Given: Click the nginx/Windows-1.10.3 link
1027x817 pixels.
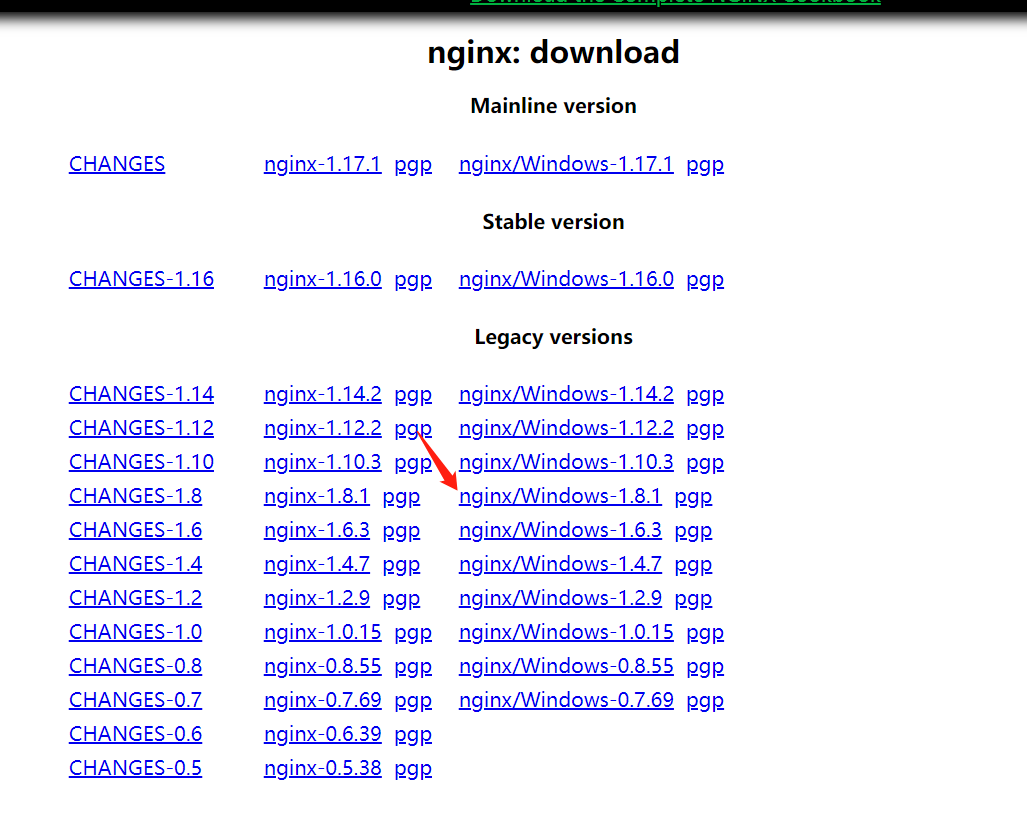Looking at the screenshot, I should pyautogui.click(x=566, y=463).
